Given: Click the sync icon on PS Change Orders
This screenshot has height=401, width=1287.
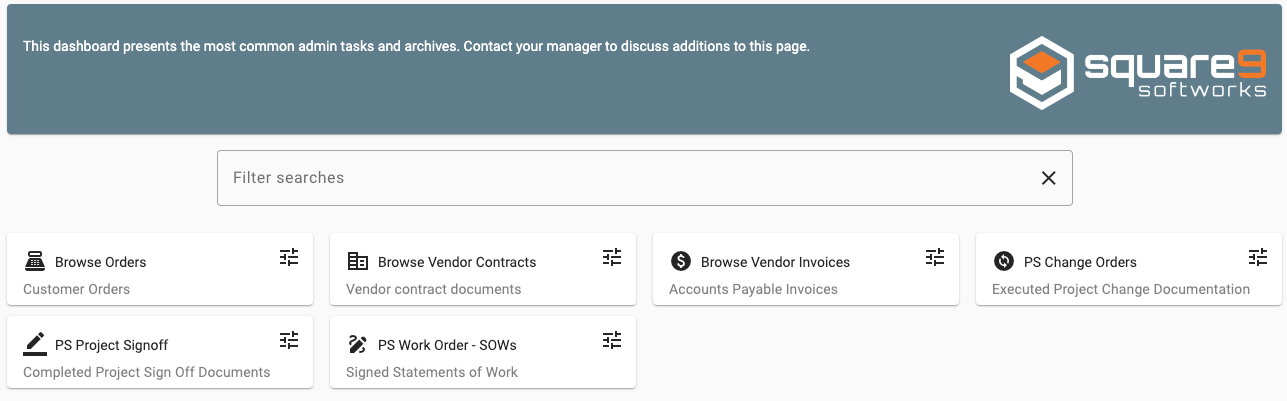Looking at the screenshot, I should coord(1004,261).
